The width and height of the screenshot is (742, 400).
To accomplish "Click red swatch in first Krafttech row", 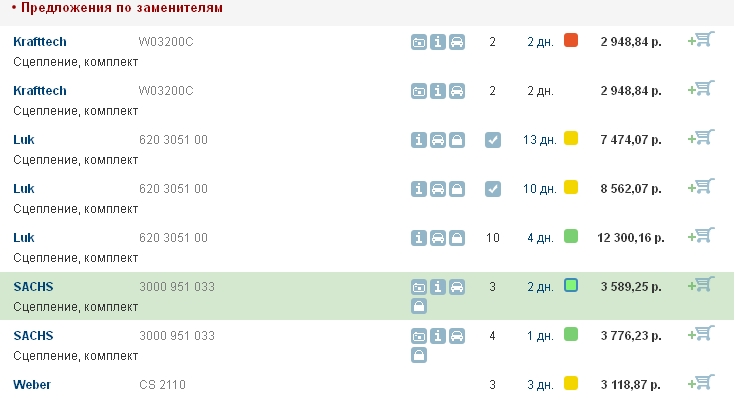I will [x=571, y=40].
